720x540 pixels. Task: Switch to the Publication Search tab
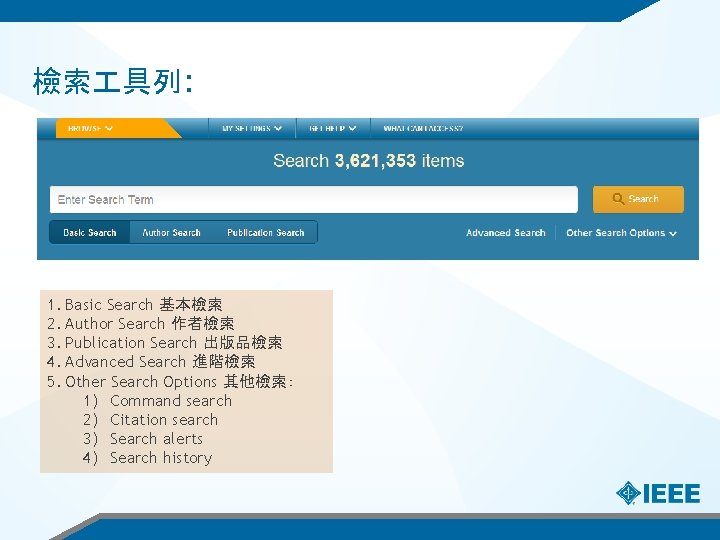pos(265,233)
